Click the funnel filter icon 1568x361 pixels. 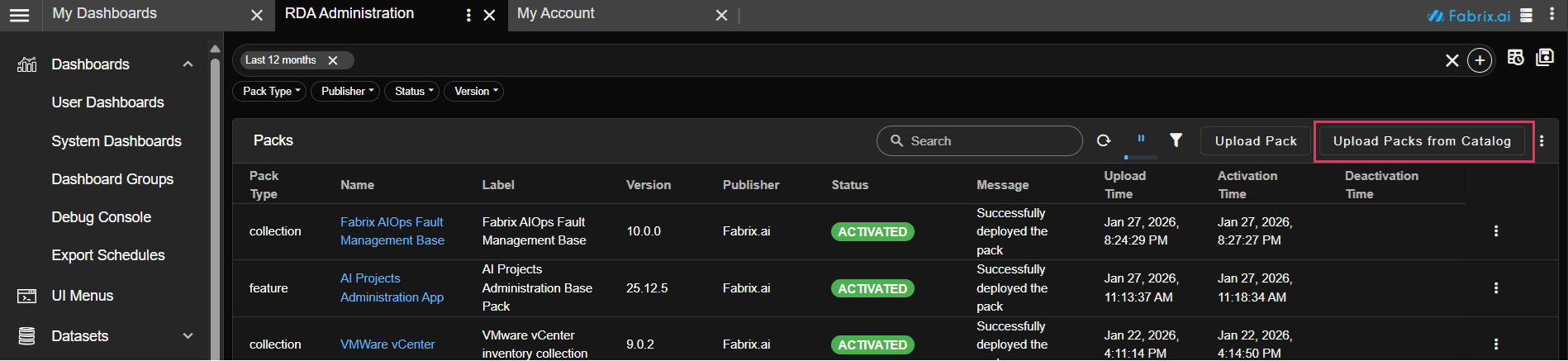click(1176, 140)
